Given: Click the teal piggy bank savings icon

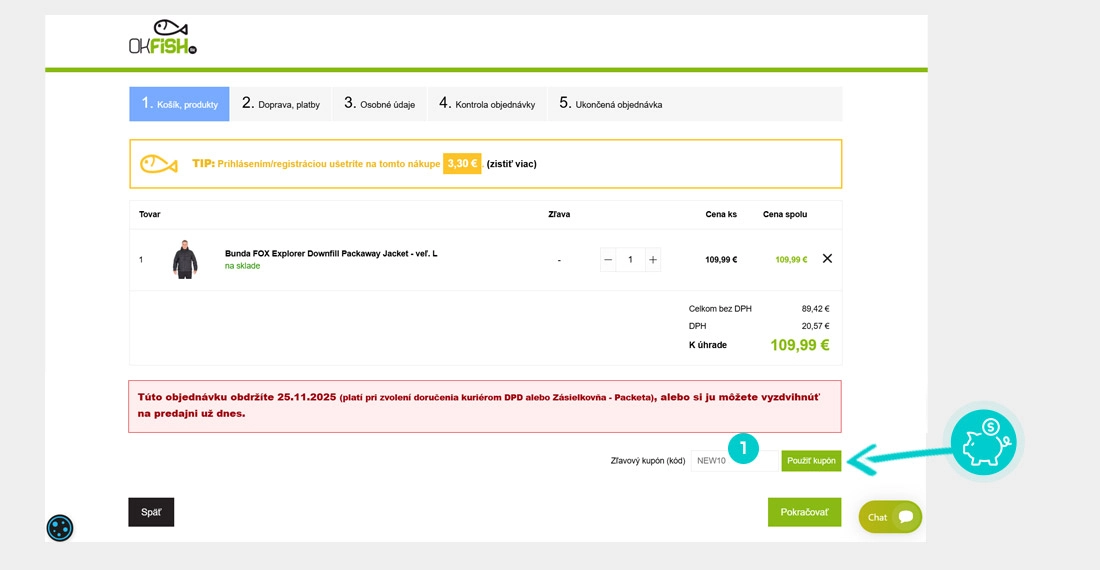Looking at the screenshot, I should tap(984, 442).
